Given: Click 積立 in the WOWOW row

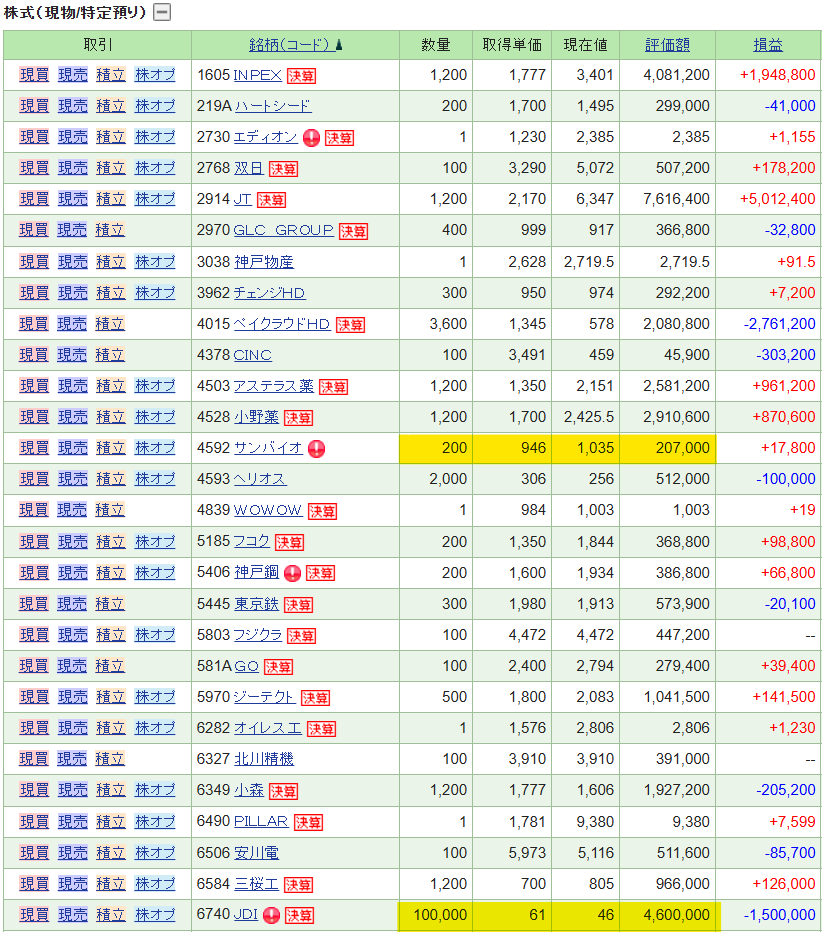Looking at the screenshot, I should click(110, 510).
